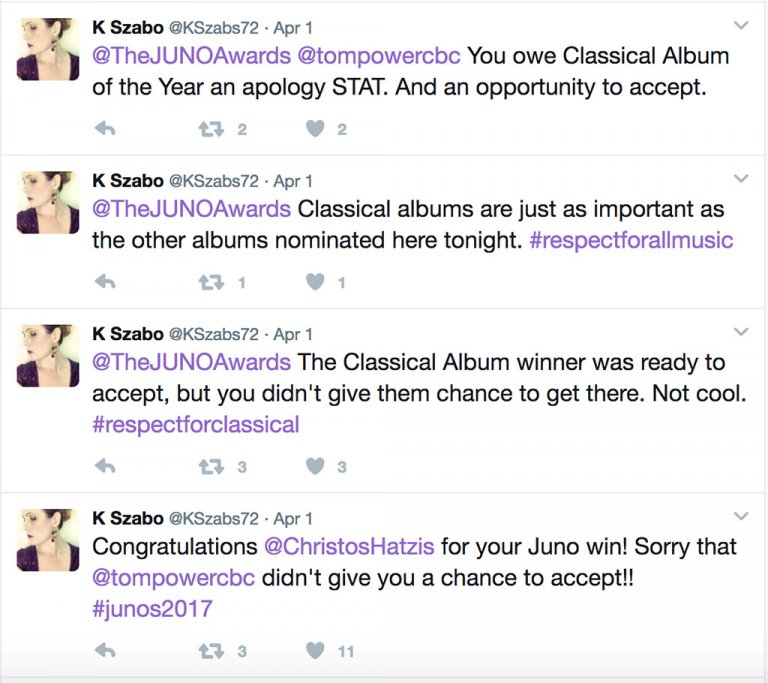Screen dimensions: 768x683
Task: Expand the menu arrow on #respectforallmusic tweet
Action: click(x=741, y=179)
